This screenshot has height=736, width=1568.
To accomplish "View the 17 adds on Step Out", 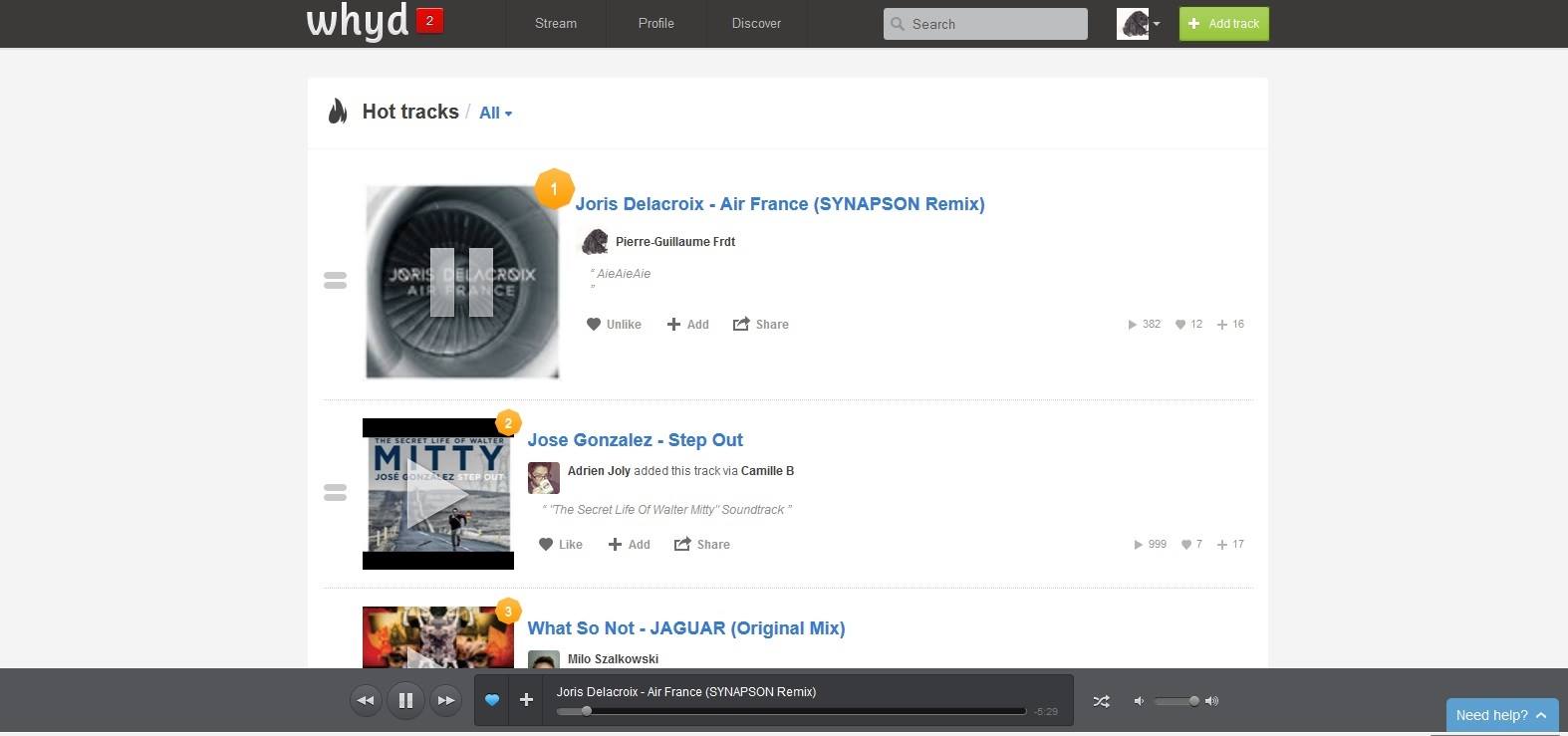I will pyautogui.click(x=1230, y=545).
